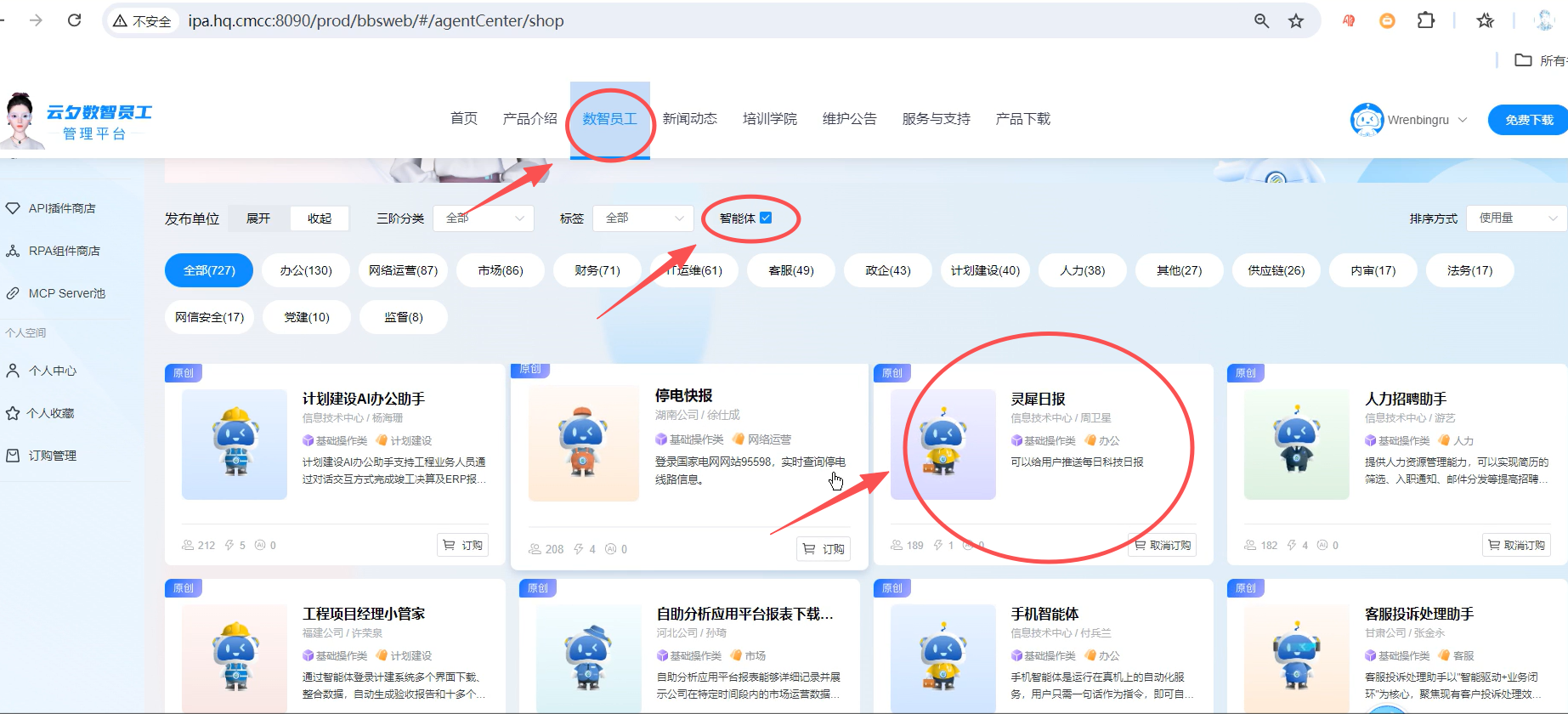Click lightning icon on 停电快报 card
1568x714 pixels.
point(579,549)
